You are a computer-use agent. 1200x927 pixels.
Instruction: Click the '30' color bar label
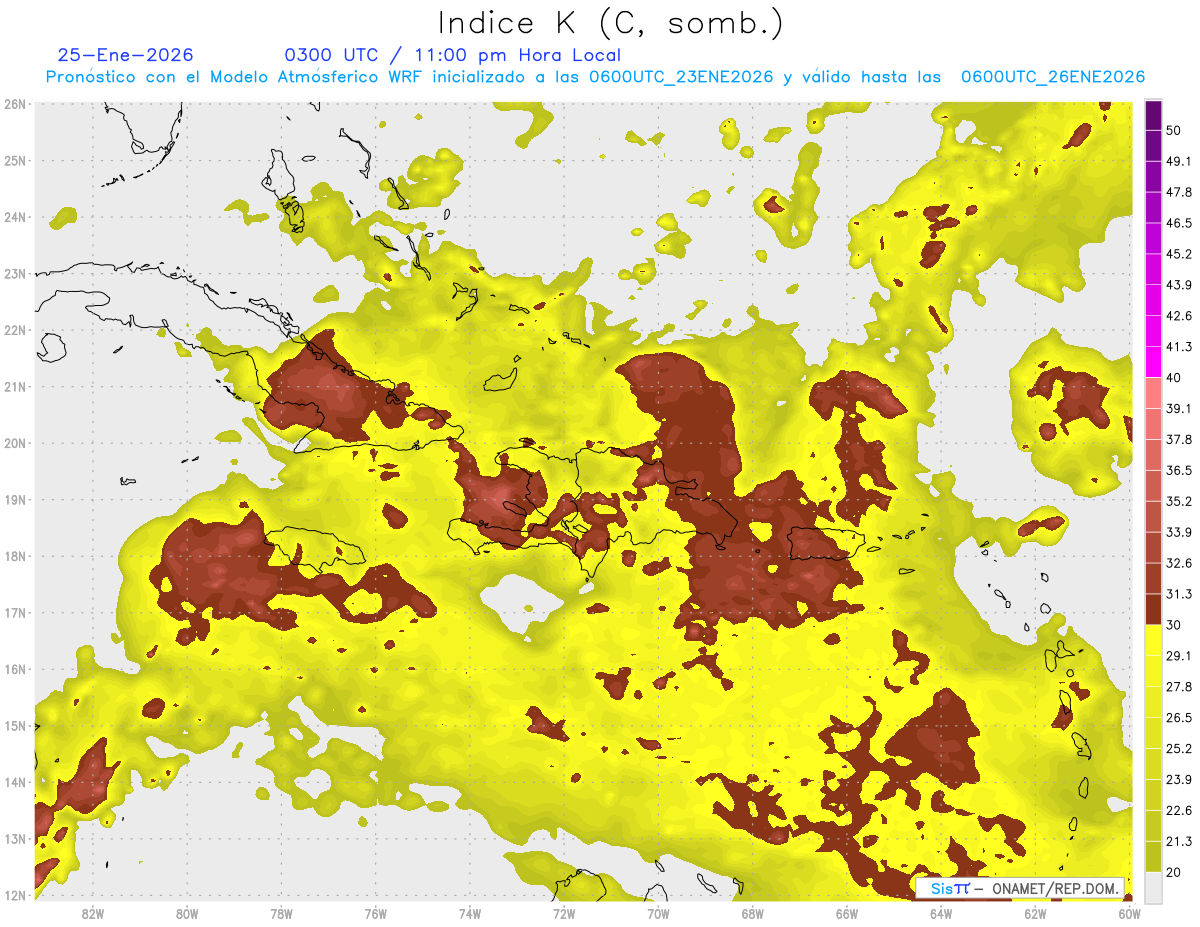(x=1173, y=625)
